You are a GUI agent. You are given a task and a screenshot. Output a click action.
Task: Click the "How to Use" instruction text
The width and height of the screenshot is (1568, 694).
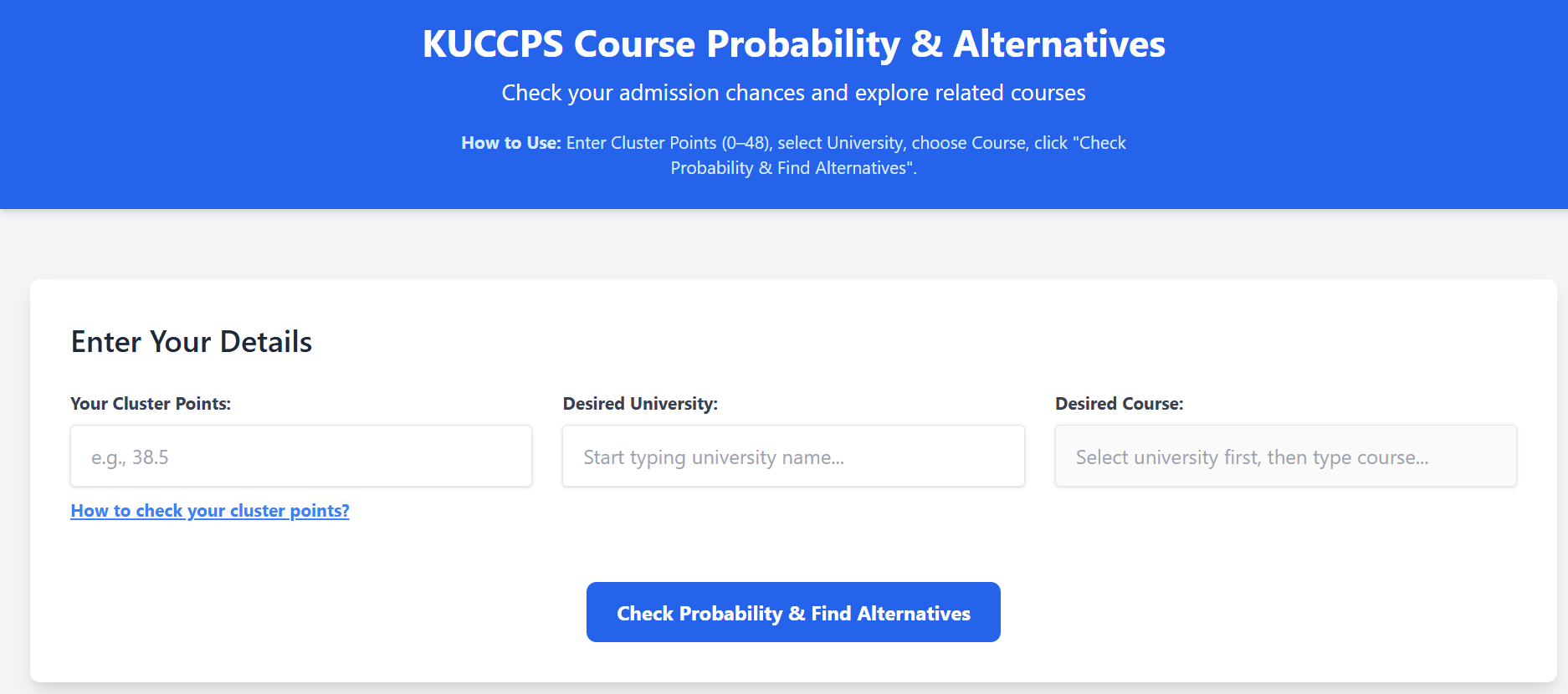point(792,155)
